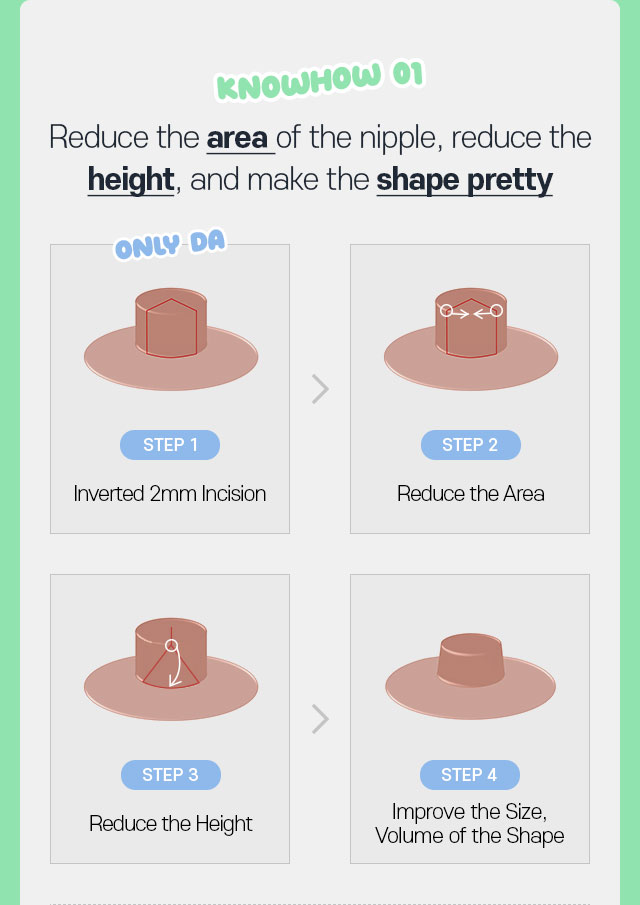The image size is (640, 905).
Task: Click the ONLY DA label badge
Action: coord(169,246)
